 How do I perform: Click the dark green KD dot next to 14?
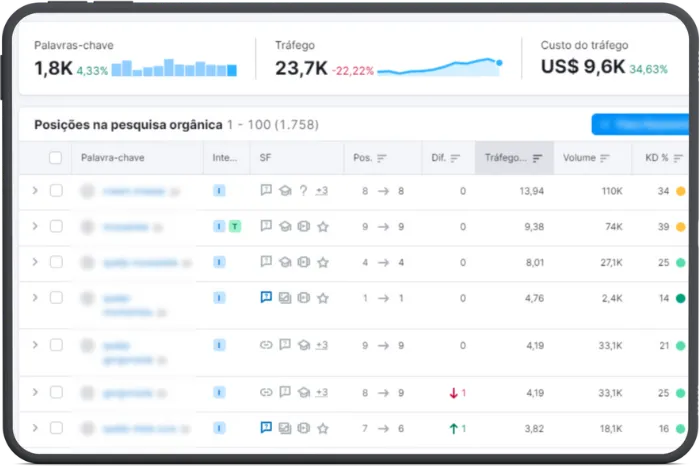680,298
